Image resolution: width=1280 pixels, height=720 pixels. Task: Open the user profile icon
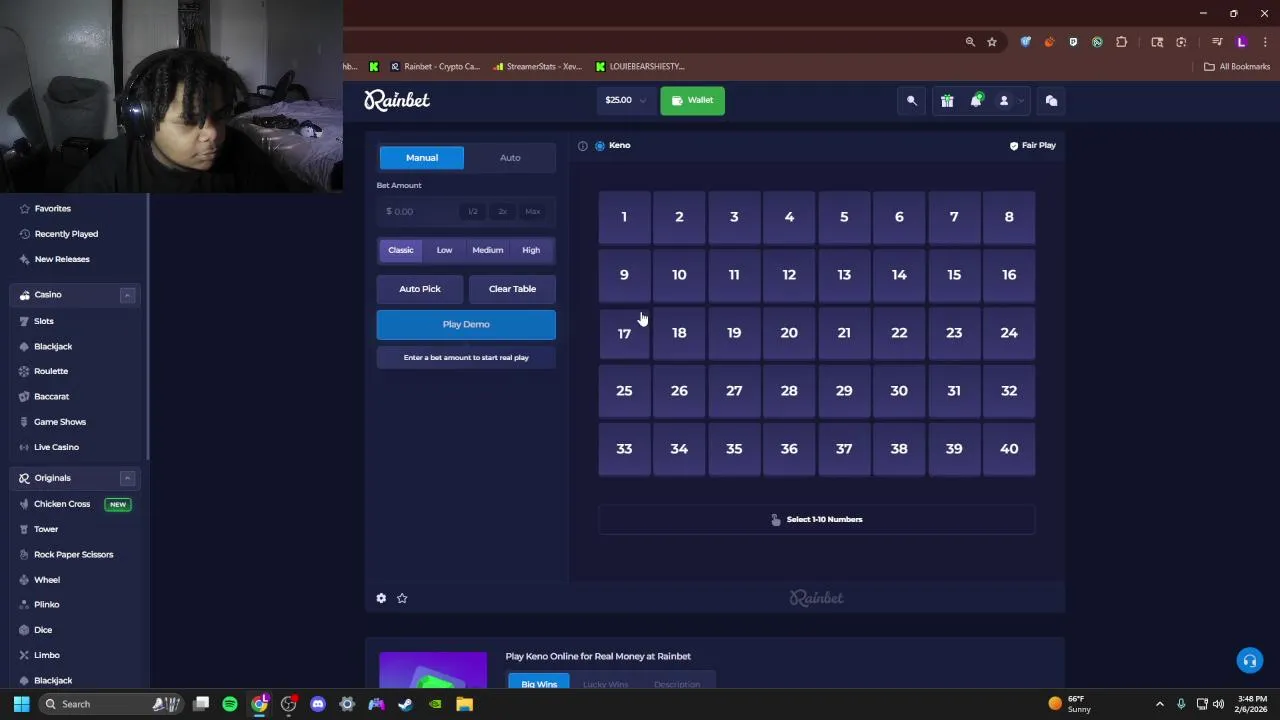coord(1004,100)
